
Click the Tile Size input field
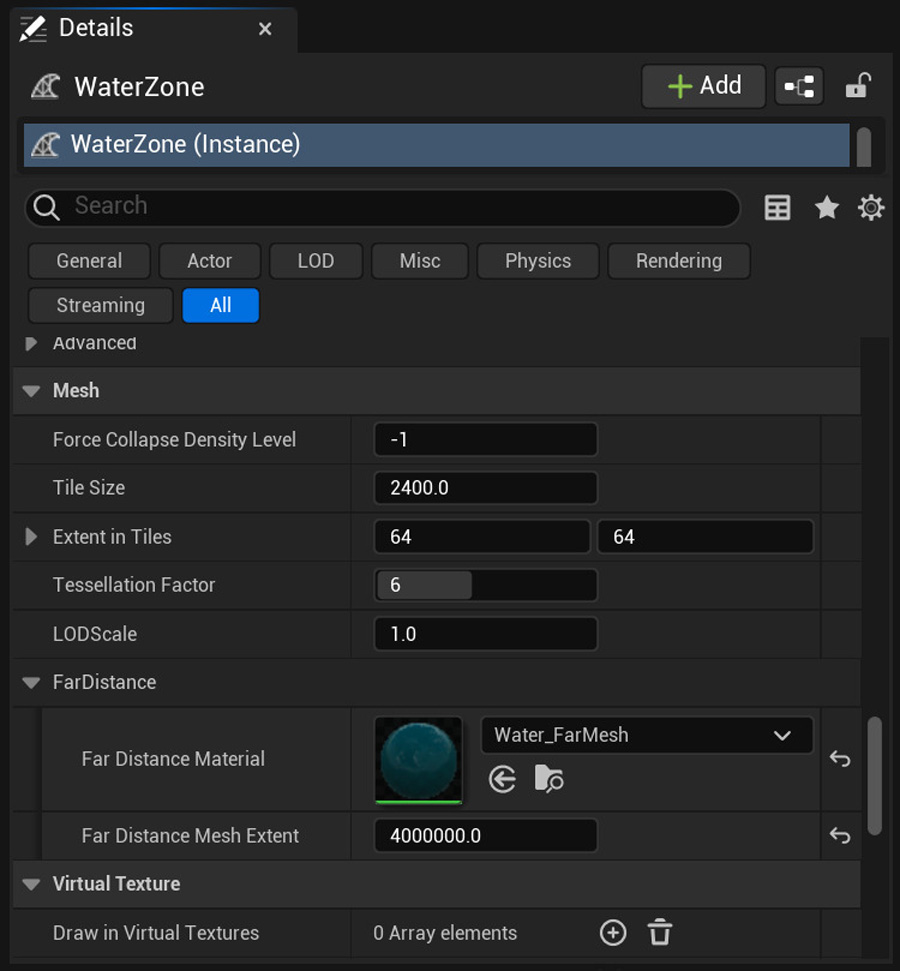point(485,488)
